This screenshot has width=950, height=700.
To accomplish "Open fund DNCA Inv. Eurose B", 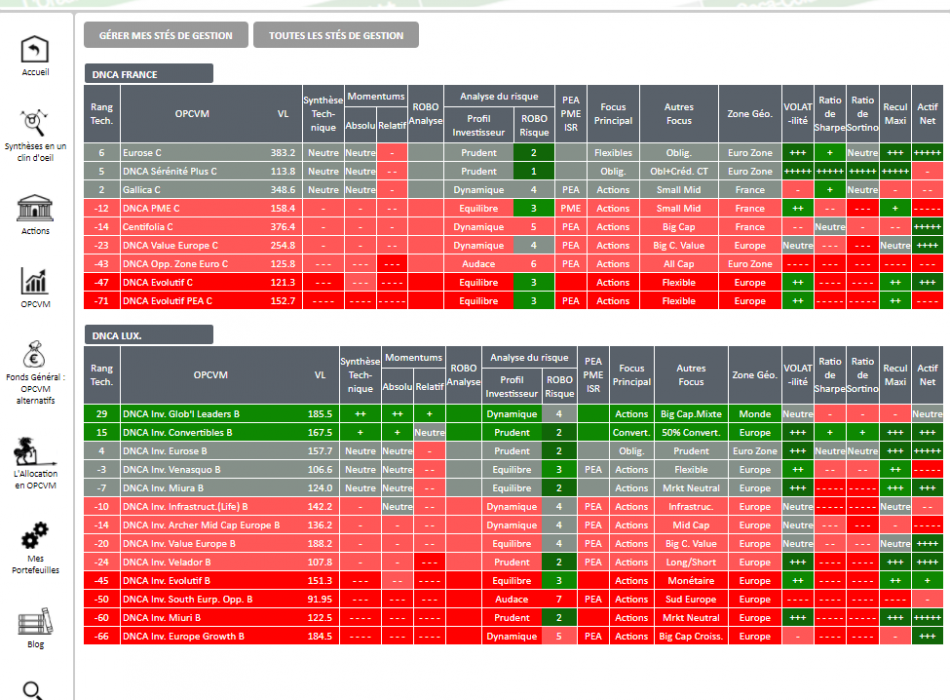I will 165,451.
